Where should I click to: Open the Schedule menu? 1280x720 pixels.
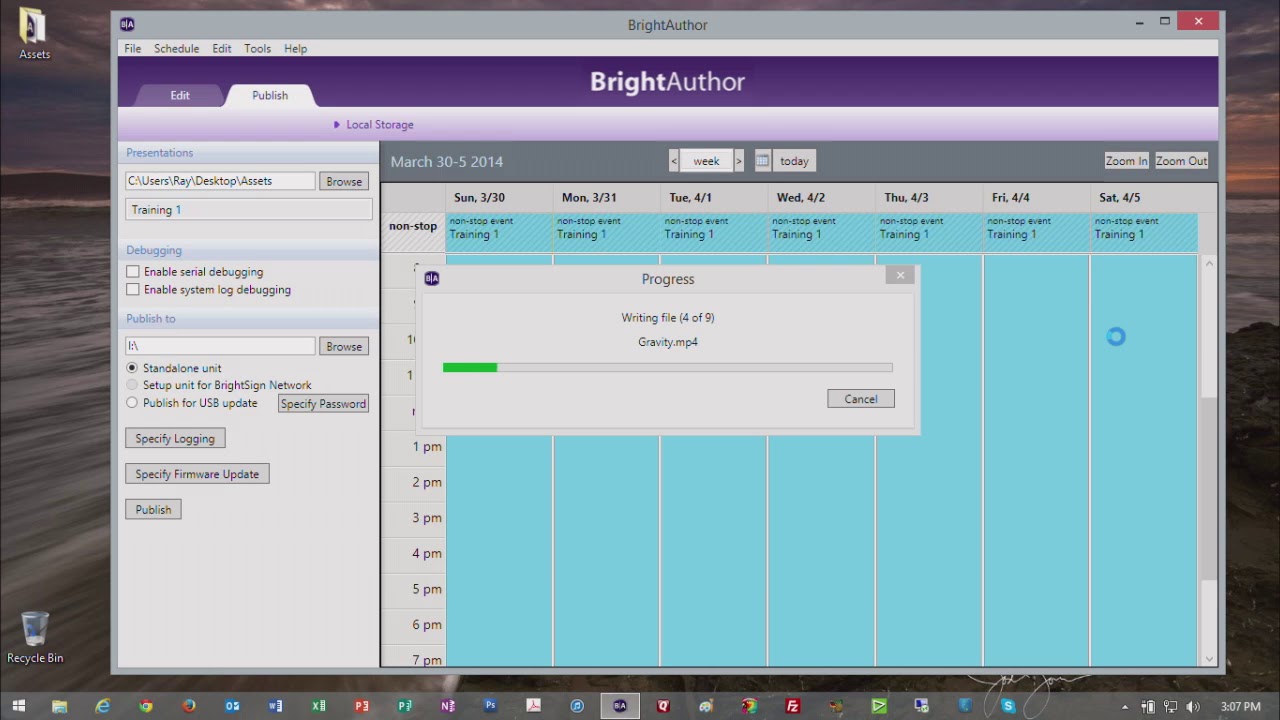[x=176, y=48]
